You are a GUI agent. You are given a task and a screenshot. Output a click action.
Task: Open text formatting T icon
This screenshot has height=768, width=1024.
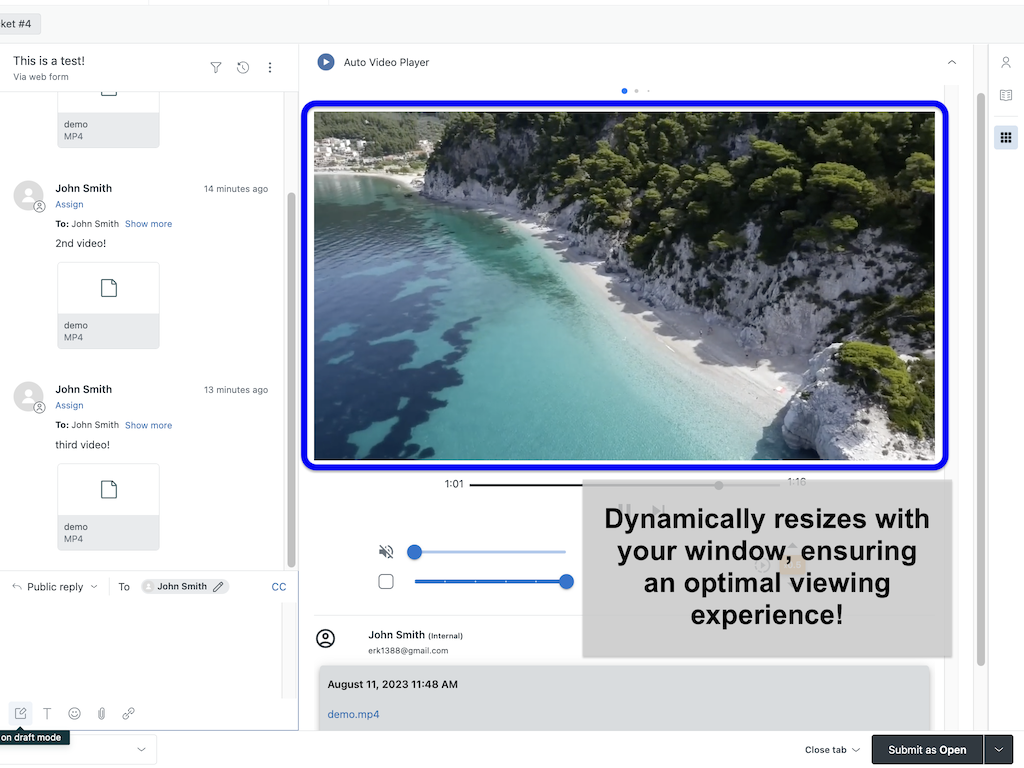coord(47,713)
